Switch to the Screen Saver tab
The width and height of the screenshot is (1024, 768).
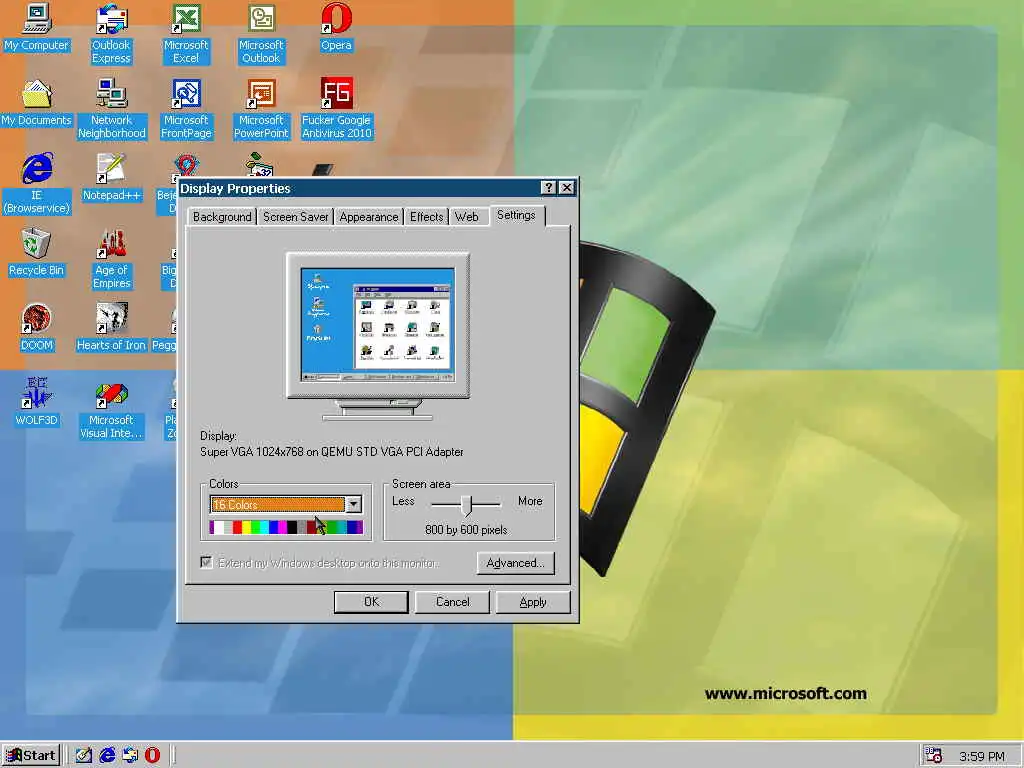pyautogui.click(x=295, y=217)
